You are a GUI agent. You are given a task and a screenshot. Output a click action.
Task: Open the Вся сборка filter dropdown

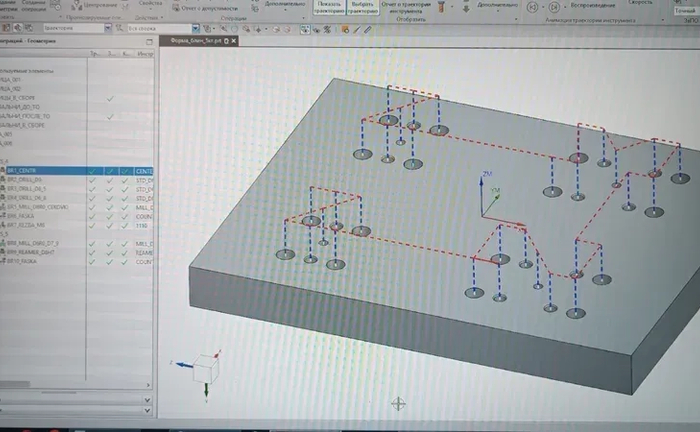[194, 28]
